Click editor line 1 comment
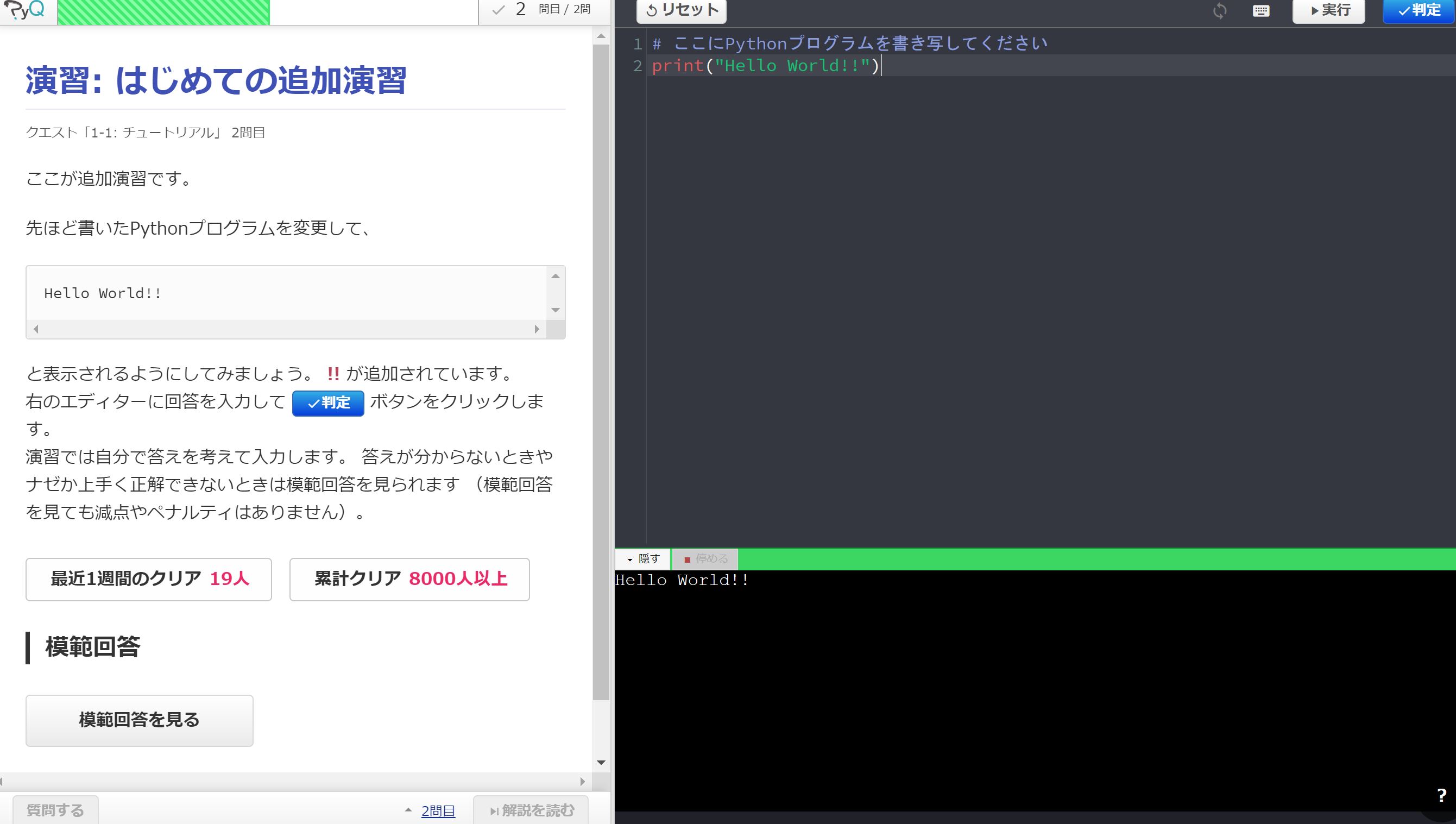 click(x=849, y=43)
